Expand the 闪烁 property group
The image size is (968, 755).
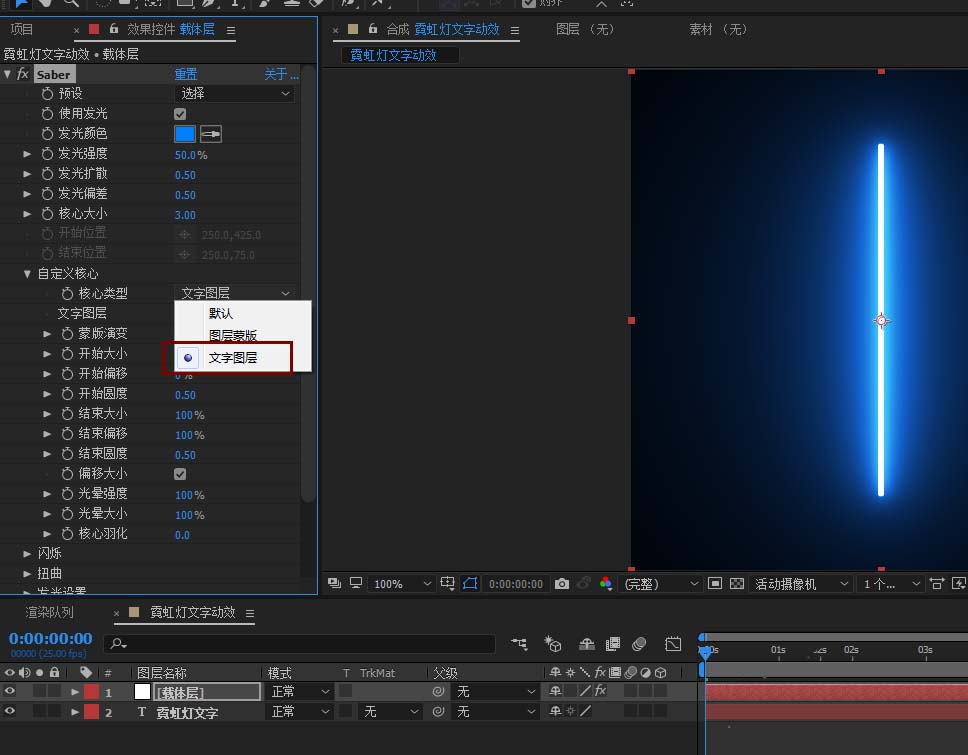tap(28, 553)
